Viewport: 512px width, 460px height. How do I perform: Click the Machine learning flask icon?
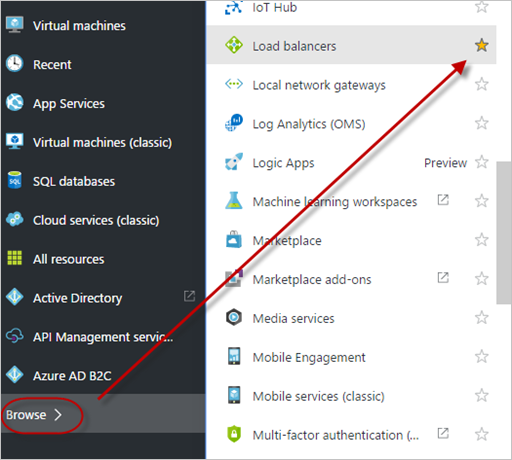(x=234, y=200)
